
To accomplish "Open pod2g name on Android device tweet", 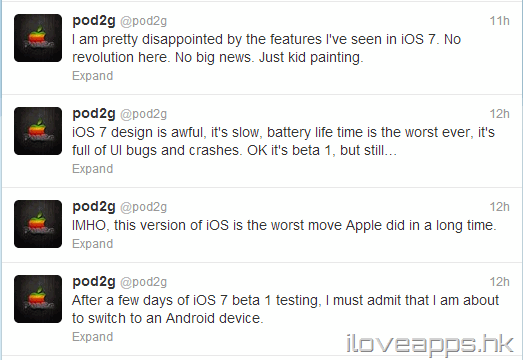I will click(94, 283).
